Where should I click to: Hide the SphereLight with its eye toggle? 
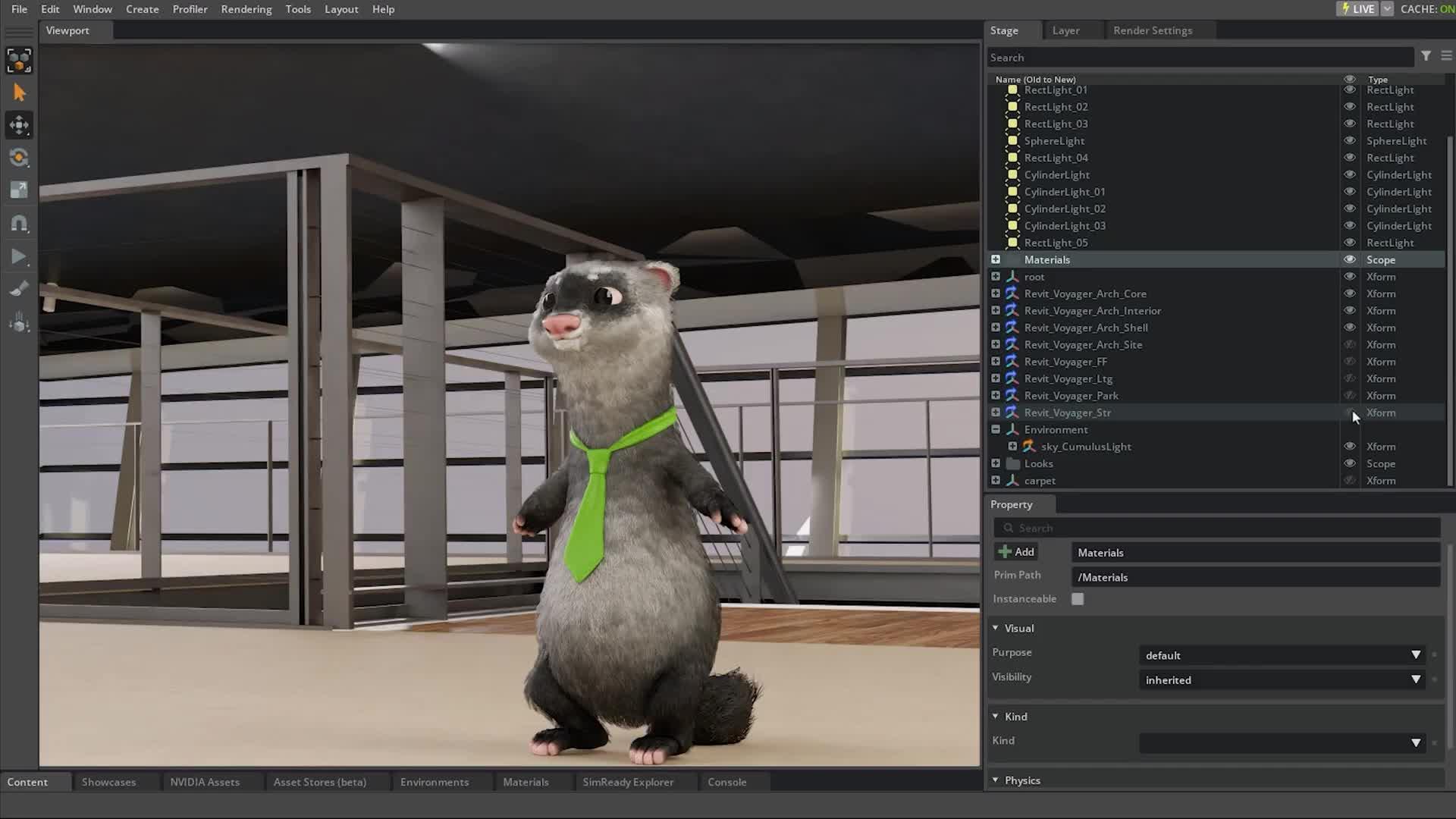click(x=1350, y=140)
